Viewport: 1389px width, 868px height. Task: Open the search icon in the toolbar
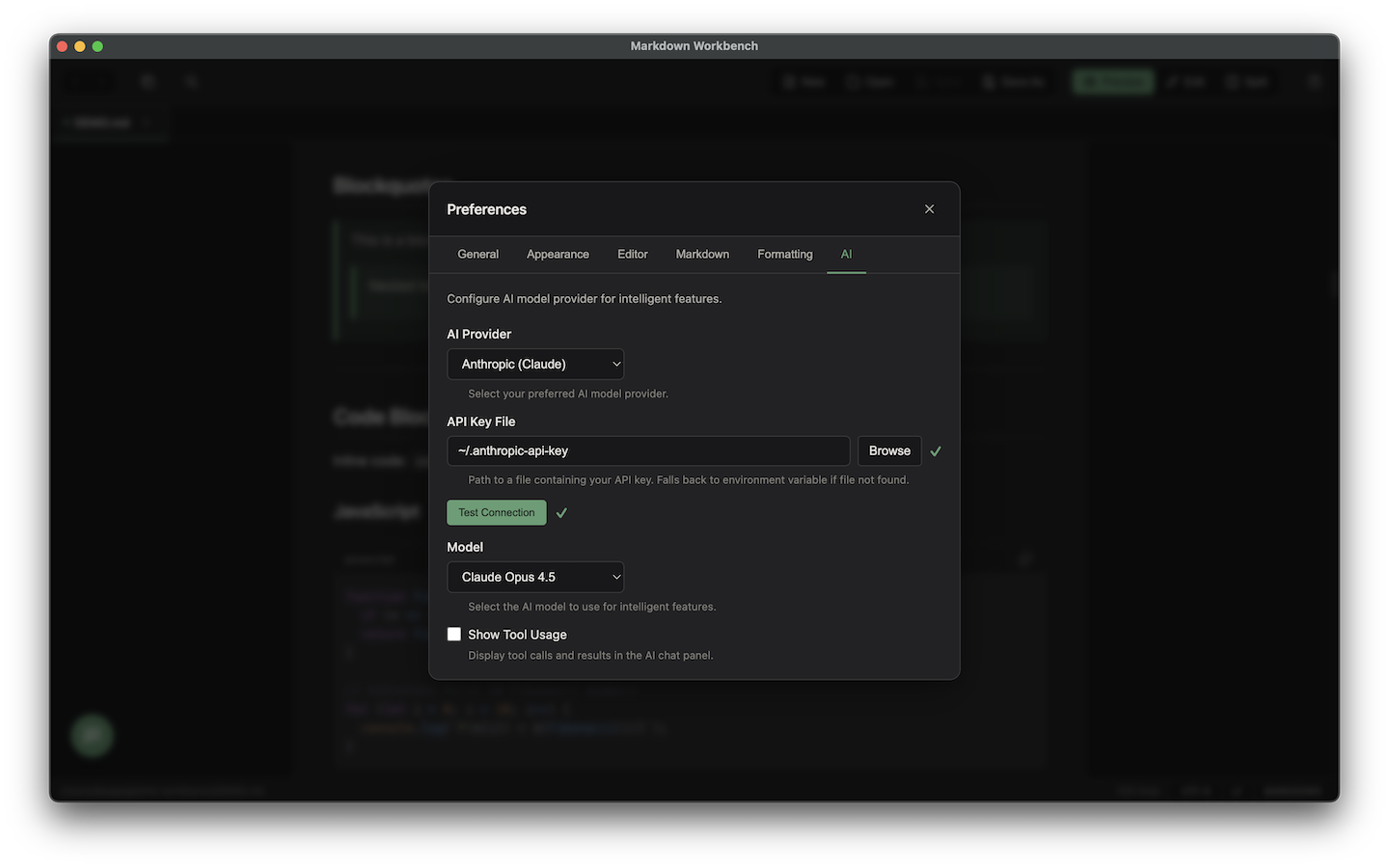[x=190, y=81]
